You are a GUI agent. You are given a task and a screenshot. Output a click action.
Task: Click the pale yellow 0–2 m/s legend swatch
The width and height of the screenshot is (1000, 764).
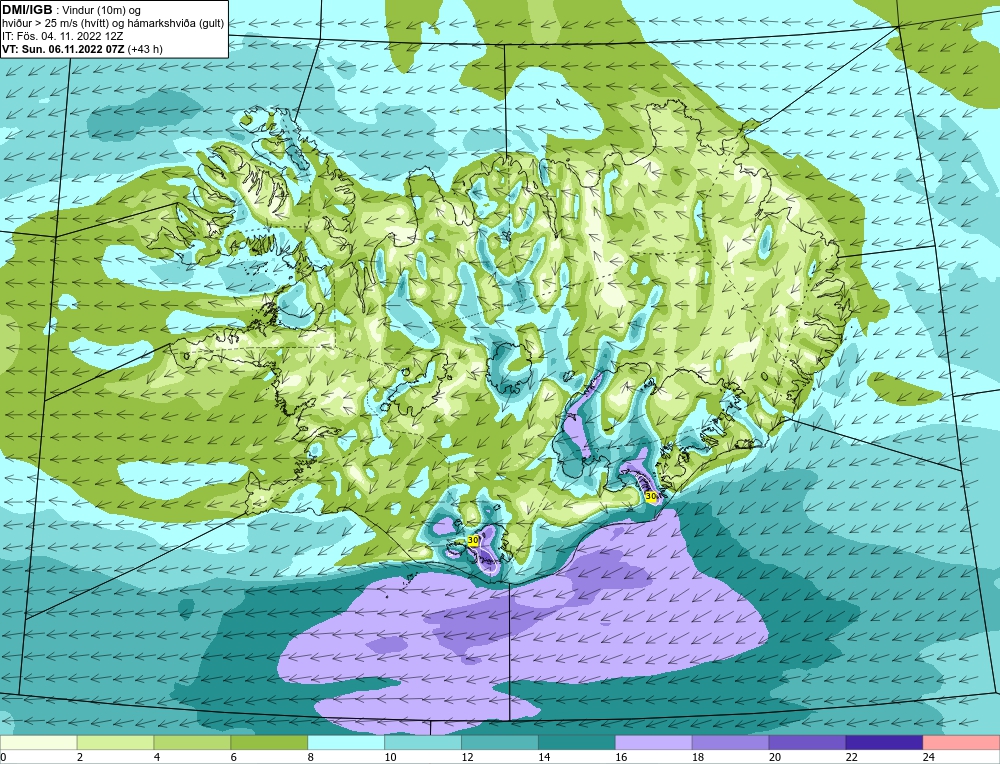tap(38, 743)
